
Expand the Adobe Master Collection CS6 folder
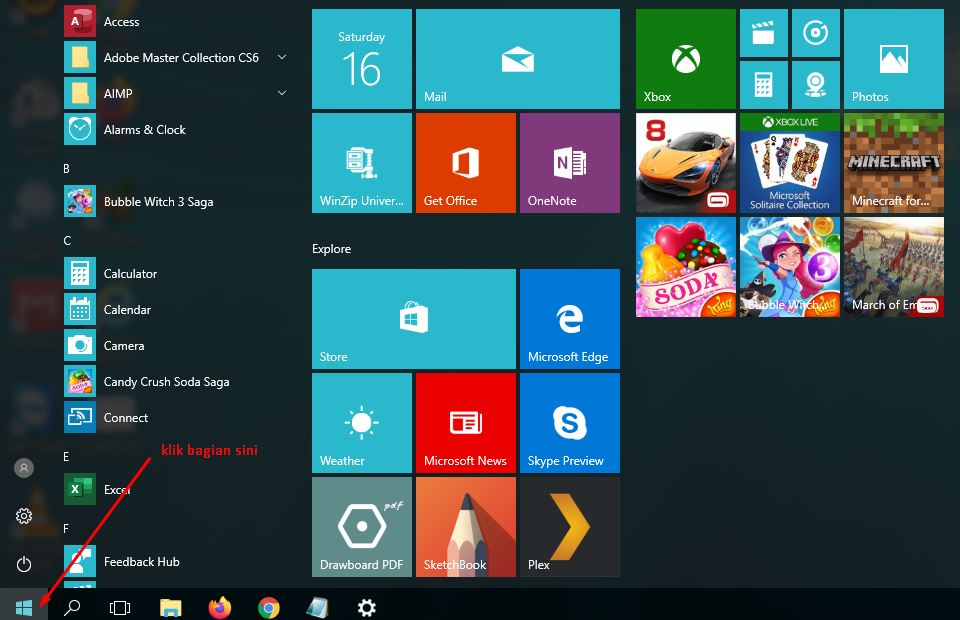click(x=282, y=58)
